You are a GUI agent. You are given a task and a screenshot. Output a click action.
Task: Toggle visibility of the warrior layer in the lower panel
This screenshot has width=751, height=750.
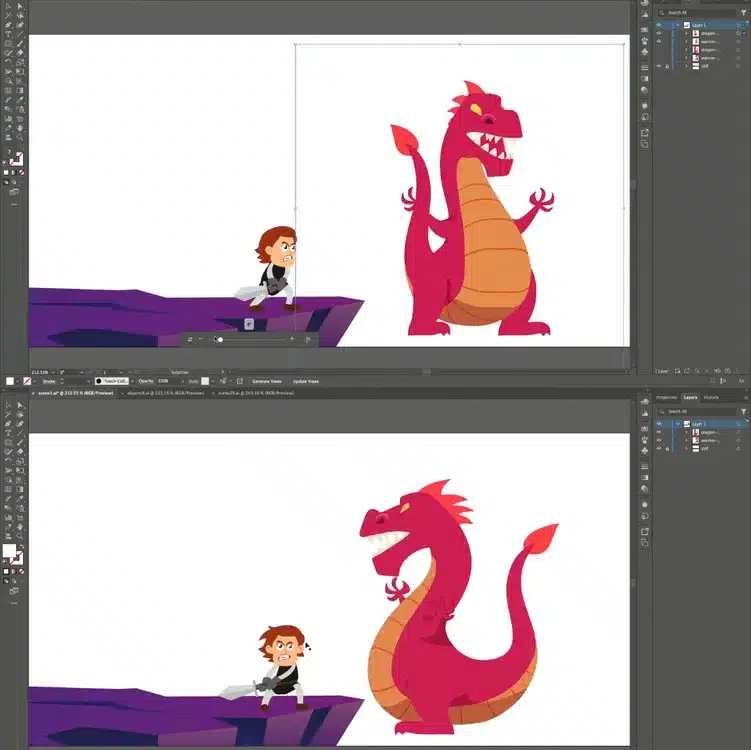(658, 440)
